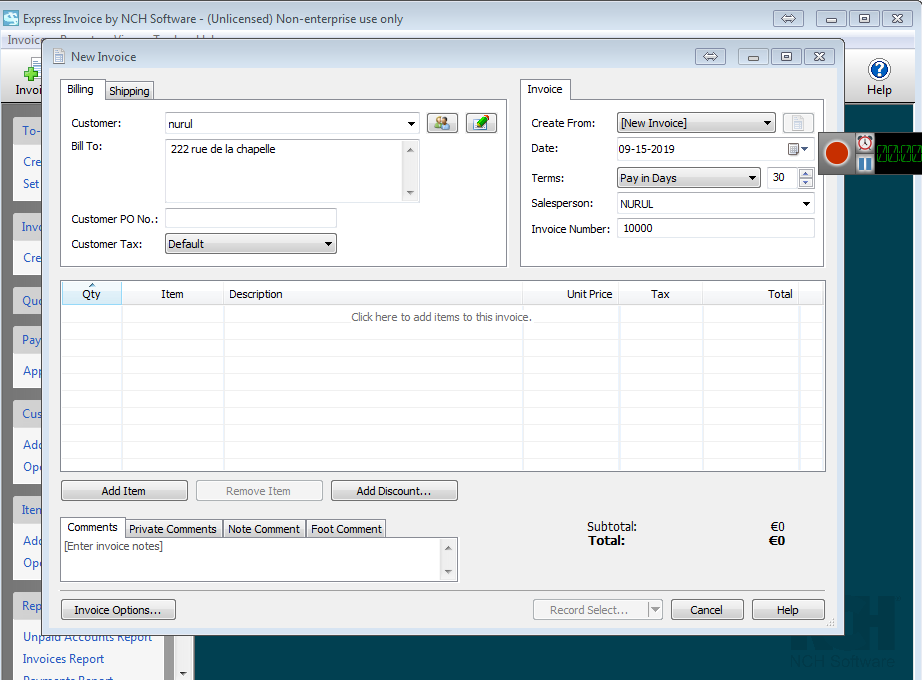This screenshot has width=922, height=680.
Task: Click the red record button in overlay
Action: coord(836,153)
